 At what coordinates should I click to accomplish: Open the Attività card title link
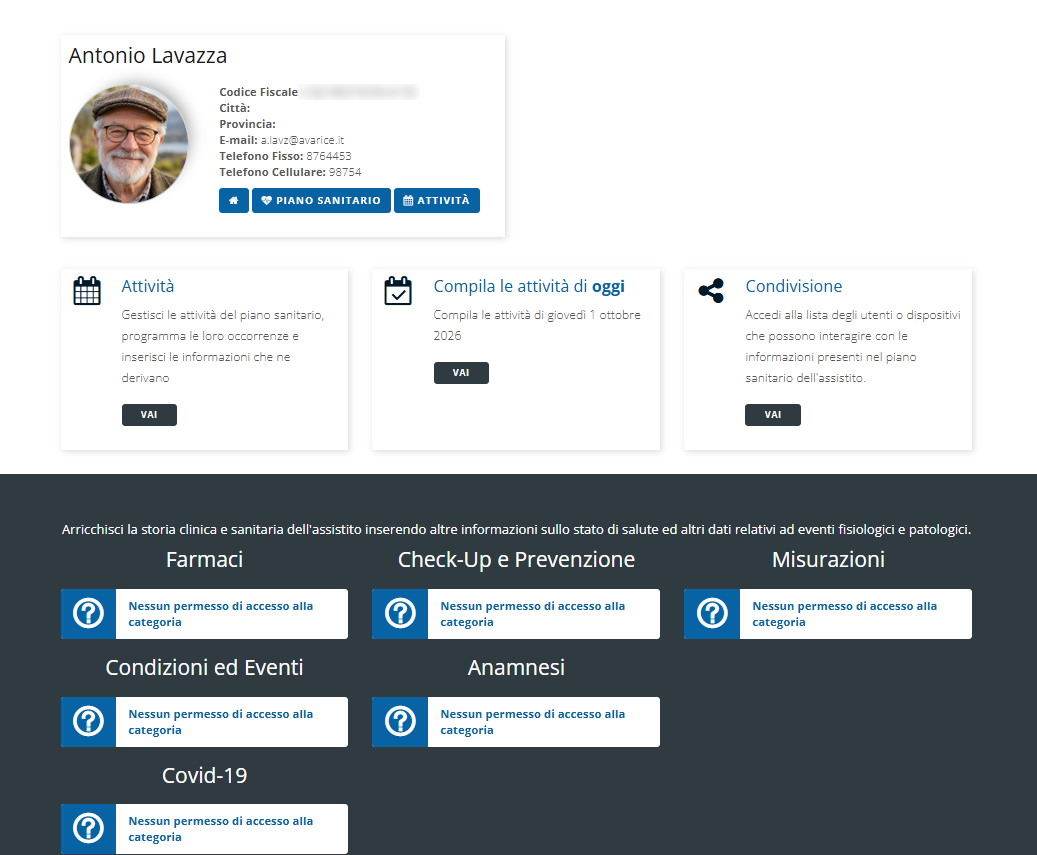(x=147, y=286)
